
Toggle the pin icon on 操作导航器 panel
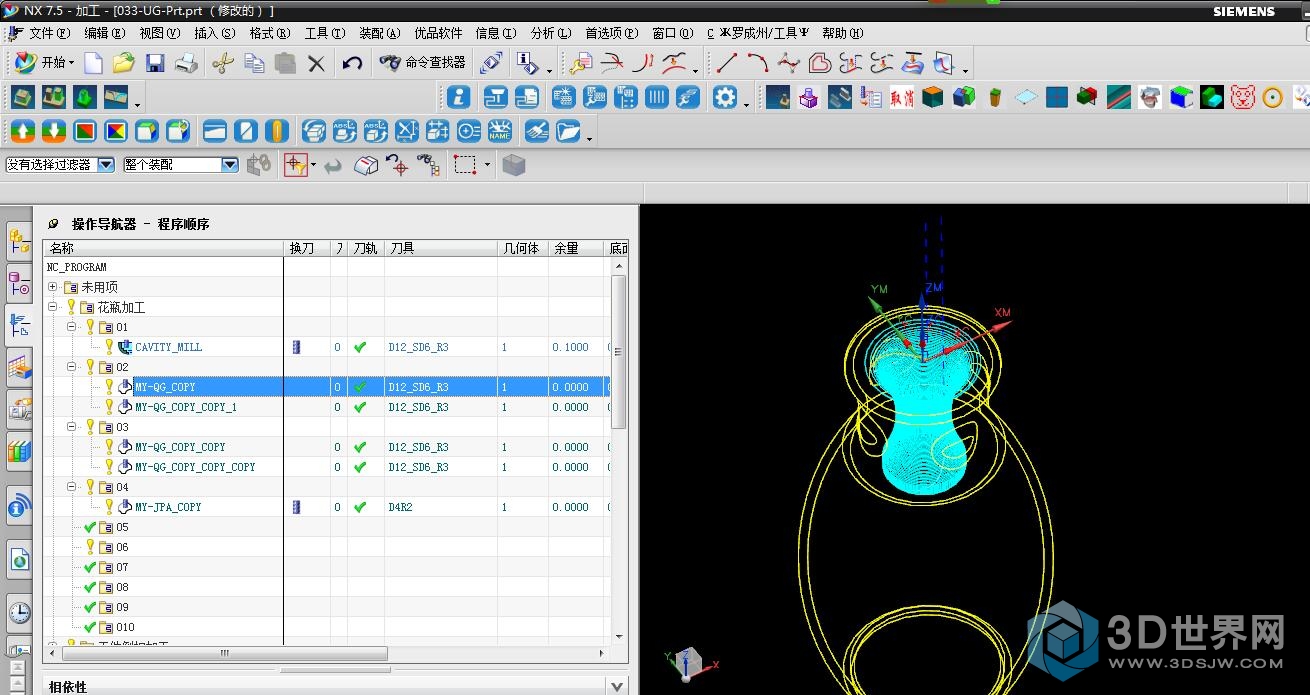[54, 224]
